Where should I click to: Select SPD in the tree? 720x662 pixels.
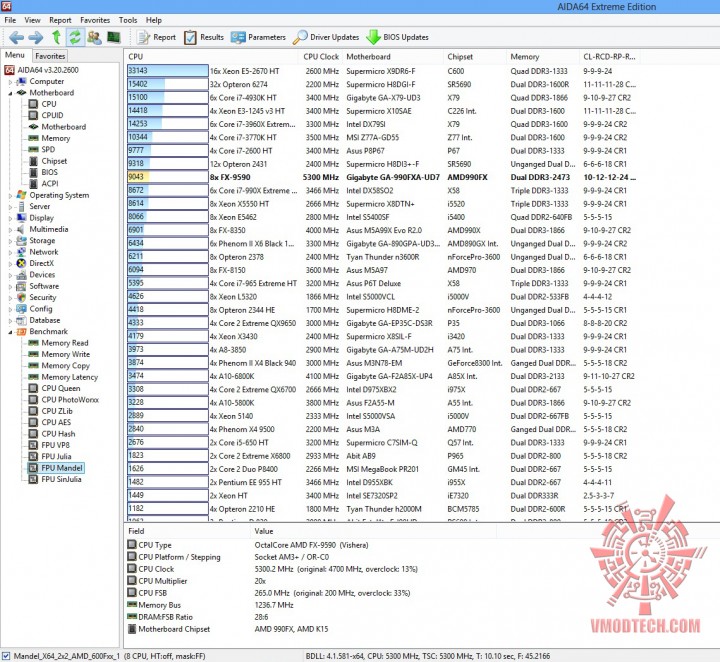(48, 149)
